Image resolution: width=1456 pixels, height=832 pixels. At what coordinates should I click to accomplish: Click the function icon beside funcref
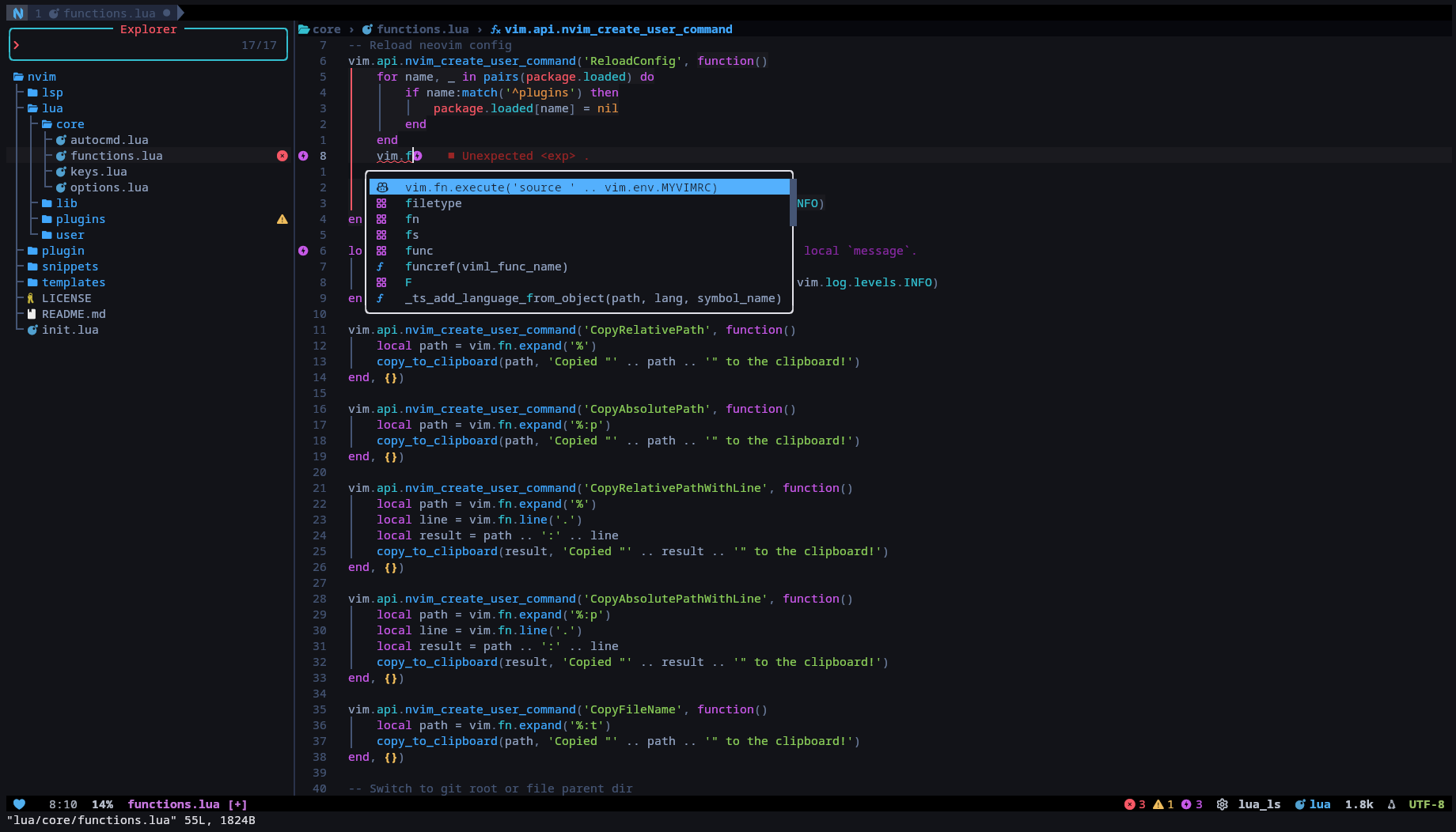click(380, 267)
